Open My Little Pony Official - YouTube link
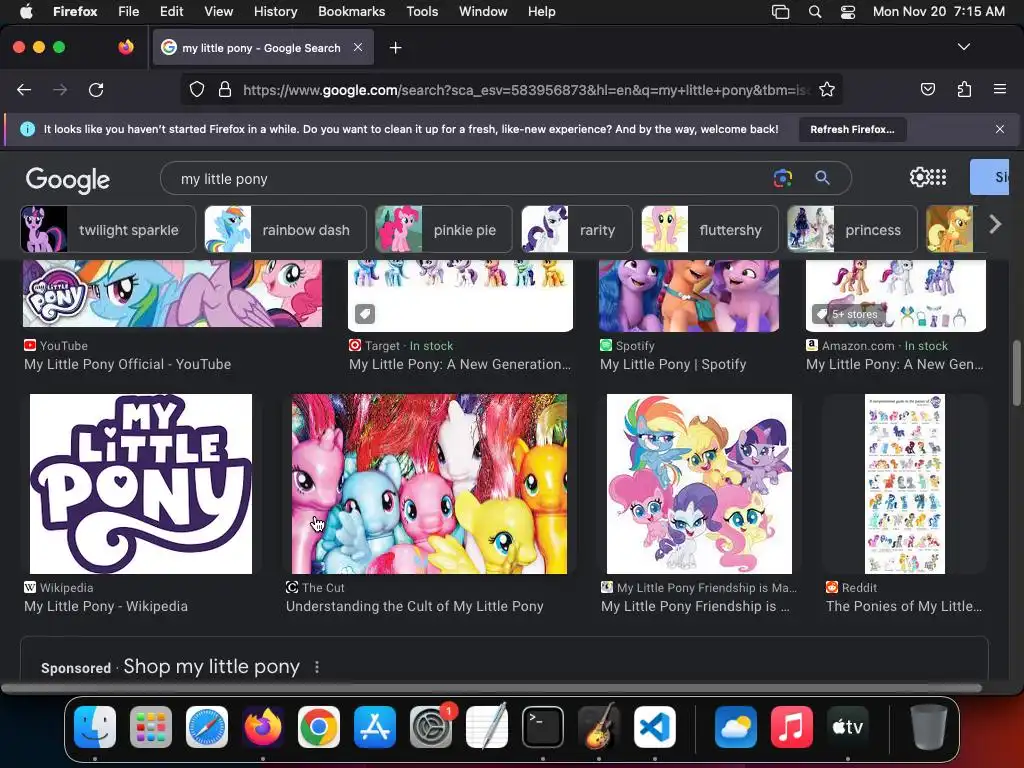Viewport: 1024px width, 768px height. click(127, 364)
